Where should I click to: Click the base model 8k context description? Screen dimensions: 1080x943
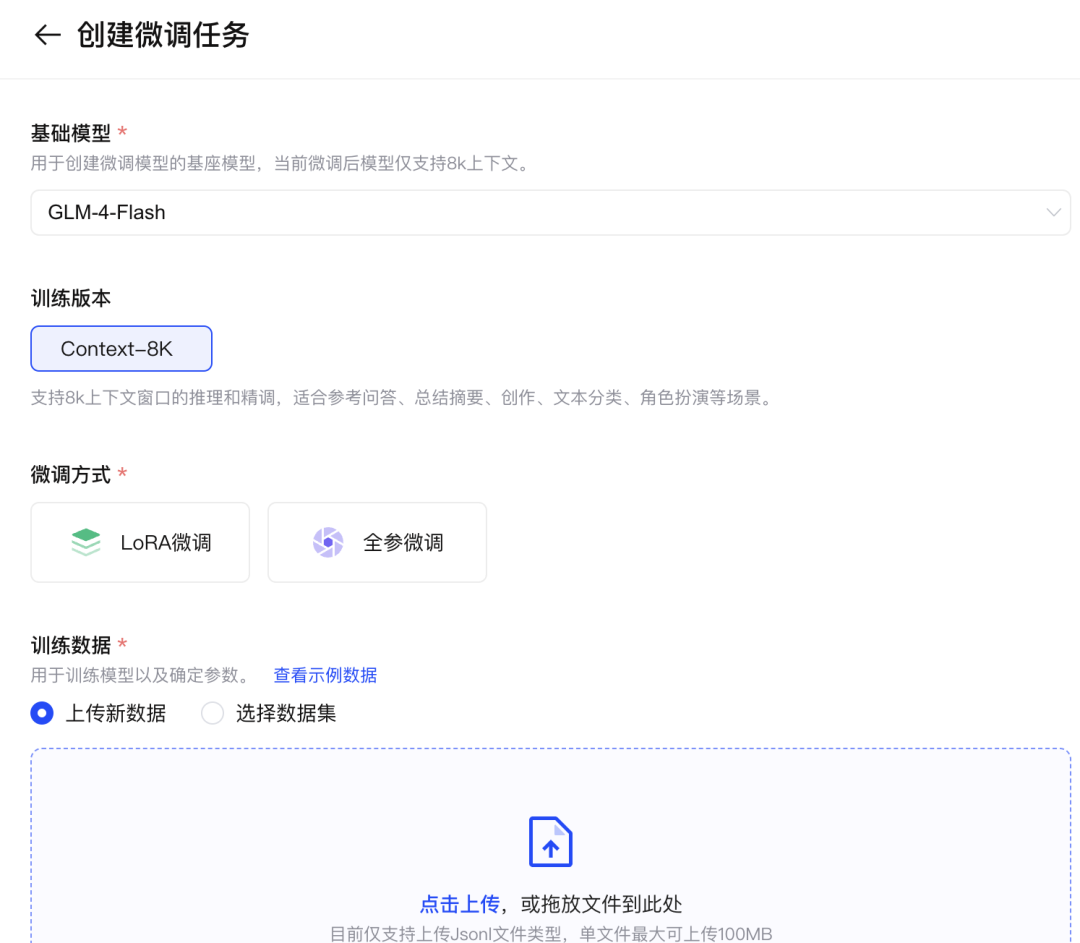pos(282,164)
